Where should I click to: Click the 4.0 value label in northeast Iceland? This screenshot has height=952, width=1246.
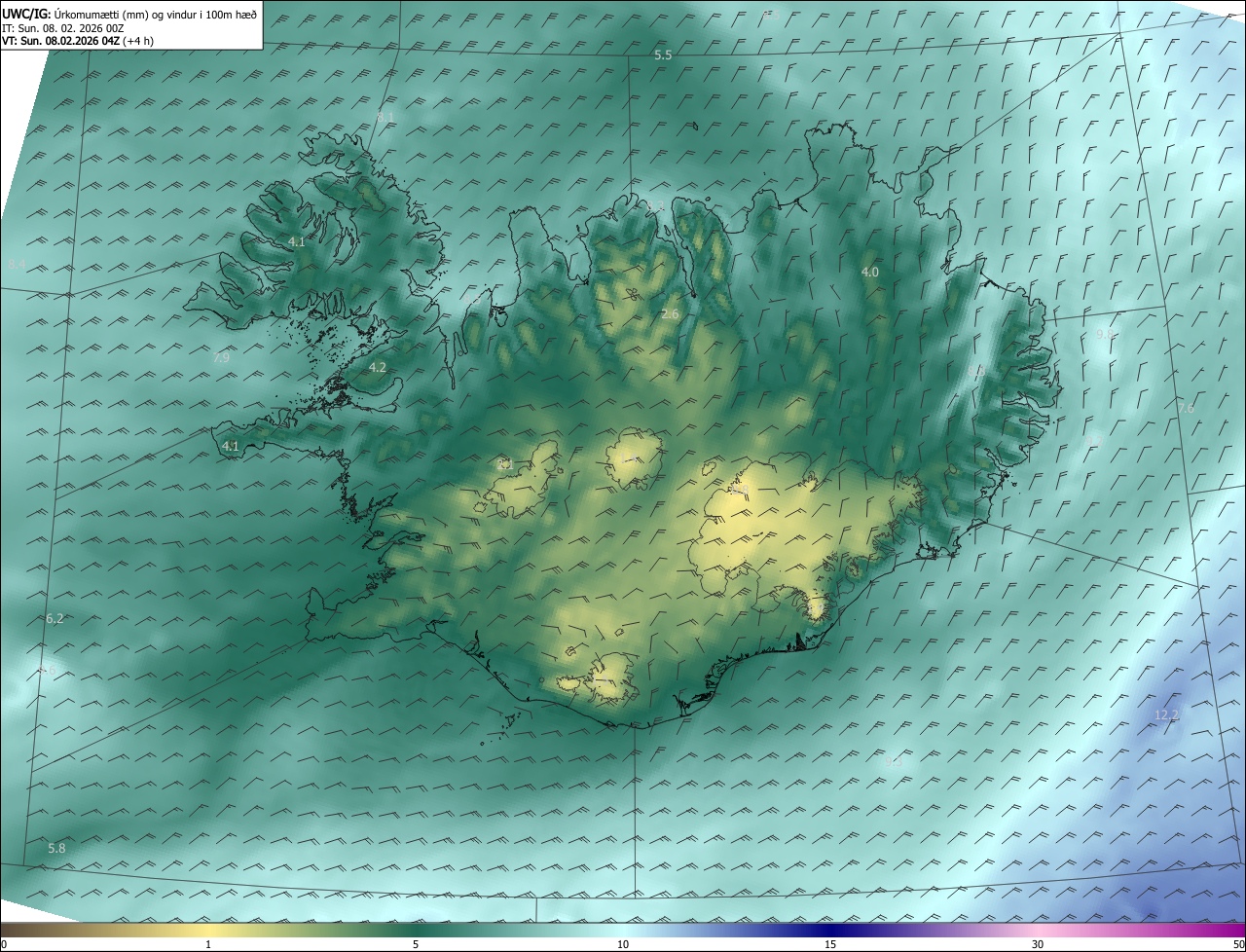[x=870, y=273]
